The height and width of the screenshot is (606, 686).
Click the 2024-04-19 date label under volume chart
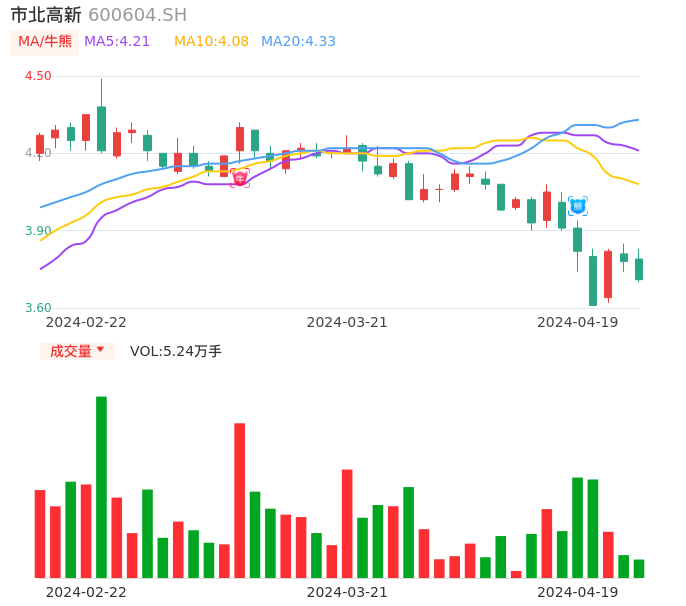click(577, 592)
